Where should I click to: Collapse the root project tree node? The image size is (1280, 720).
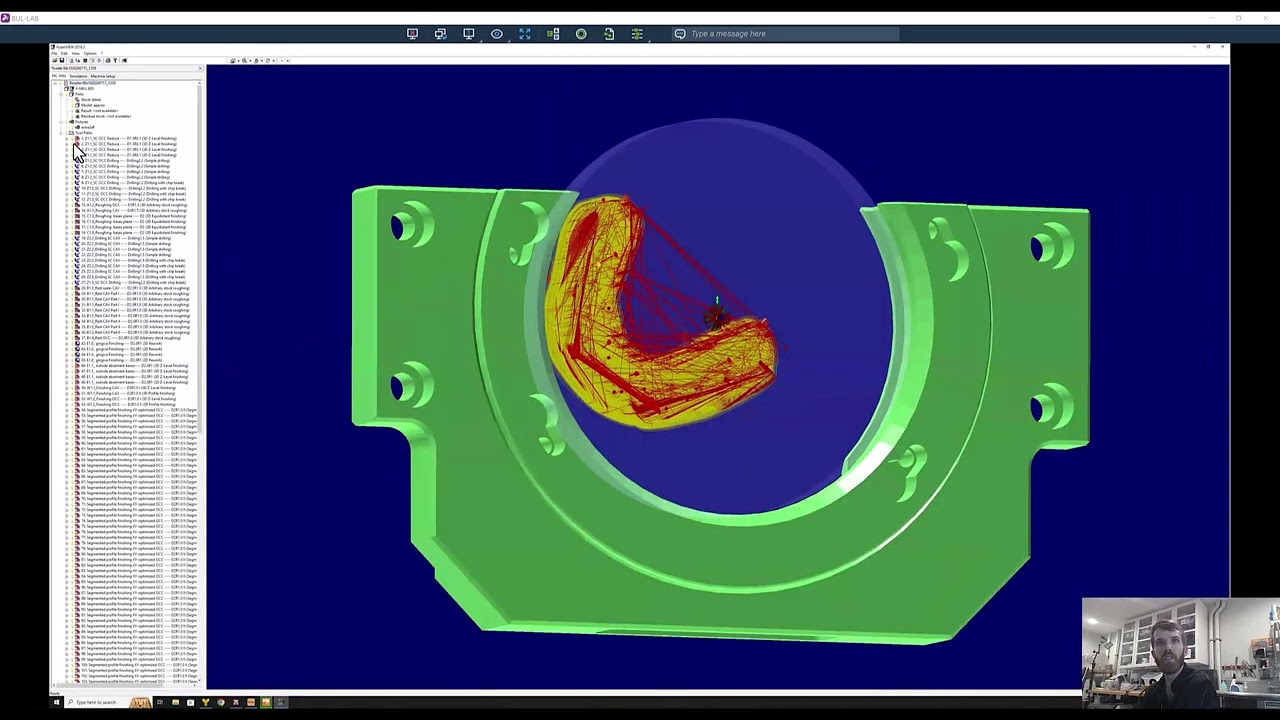pos(55,83)
